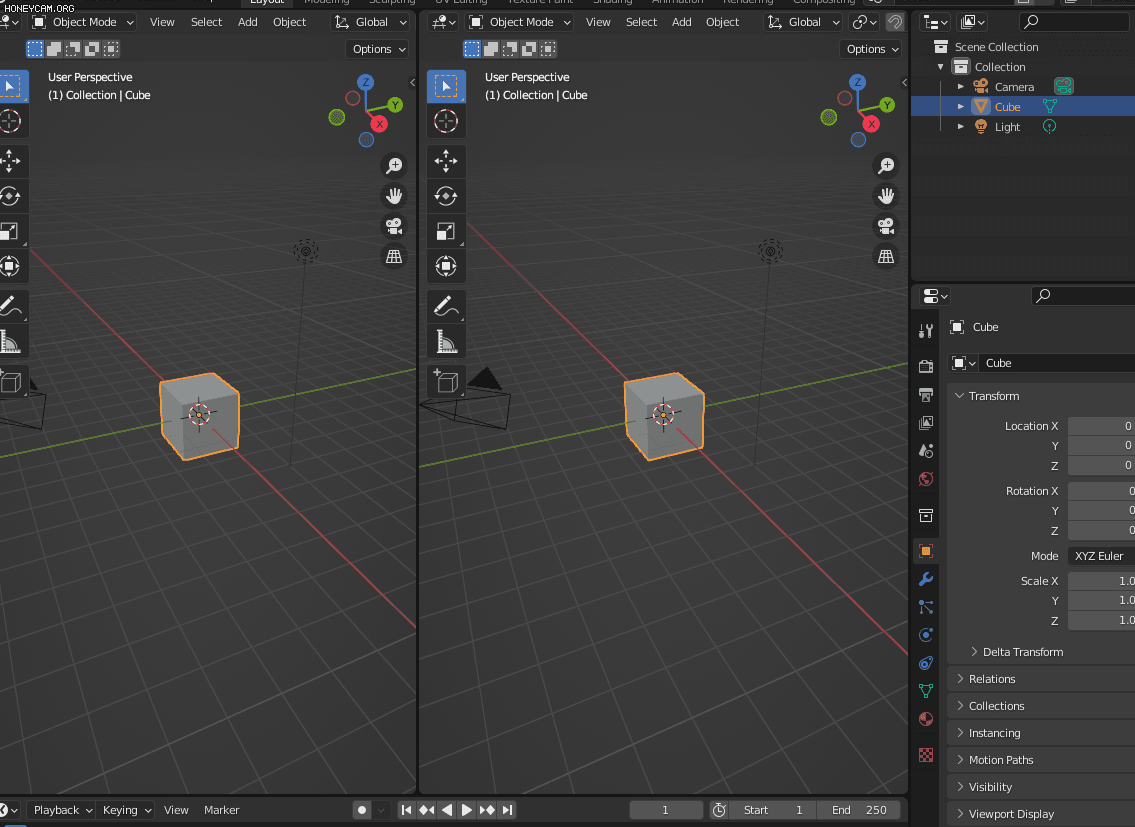Open Object Mode dropdown in right viewport
The height and width of the screenshot is (827, 1135).
click(520, 22)
